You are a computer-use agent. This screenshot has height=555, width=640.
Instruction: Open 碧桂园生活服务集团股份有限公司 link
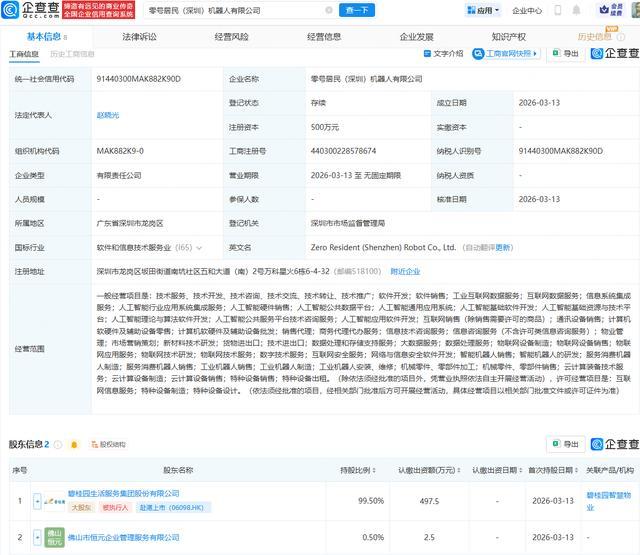(124, 493)
